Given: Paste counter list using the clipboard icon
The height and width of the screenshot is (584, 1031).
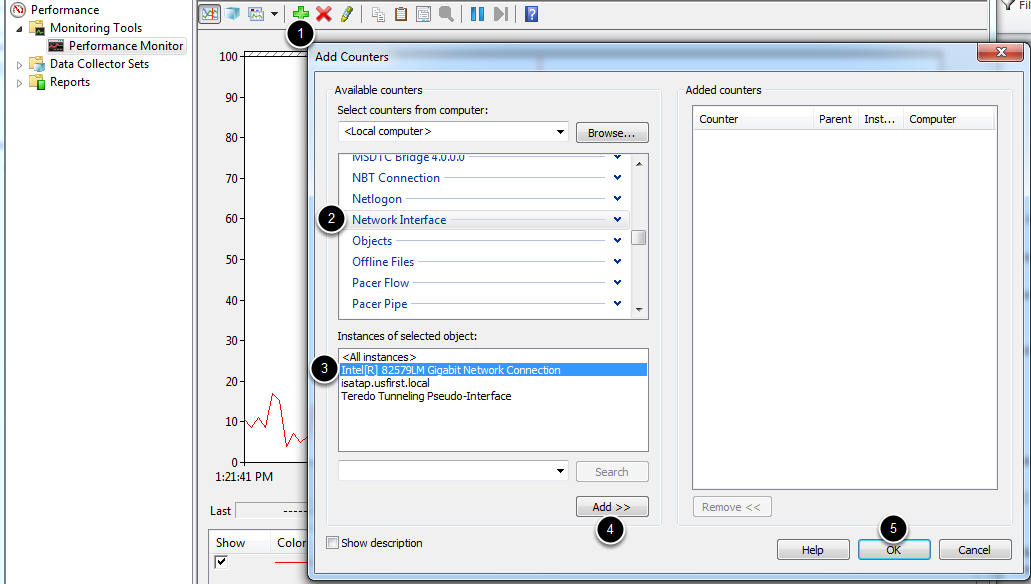Looking at the screenshot, I should 400,13.
